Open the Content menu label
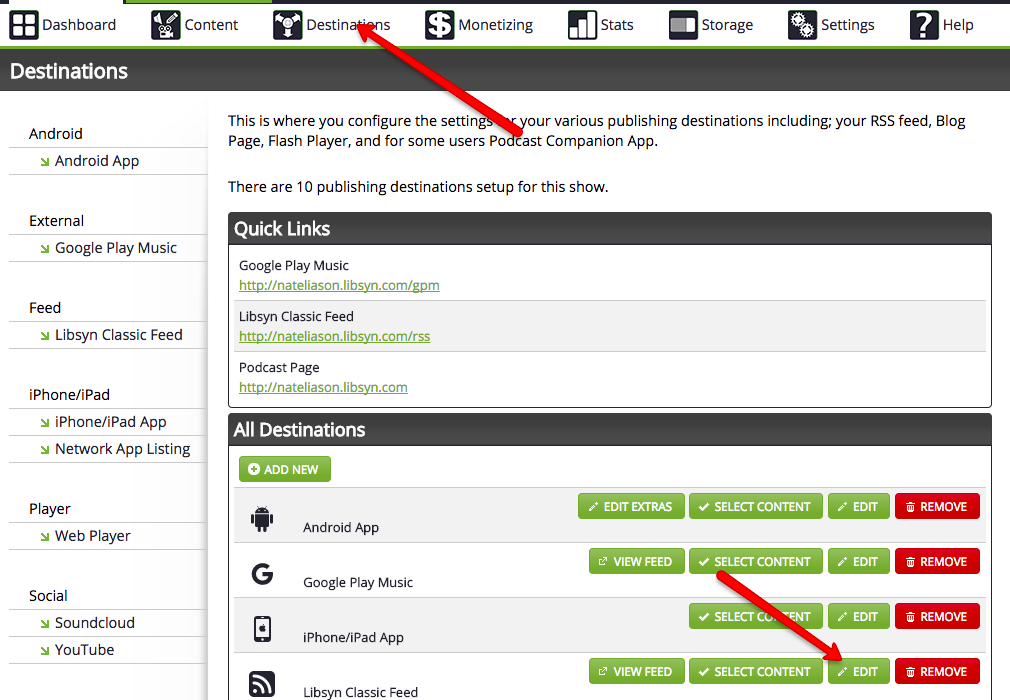The height and width of the screenshot is (700, 1010). click(211, 25)
